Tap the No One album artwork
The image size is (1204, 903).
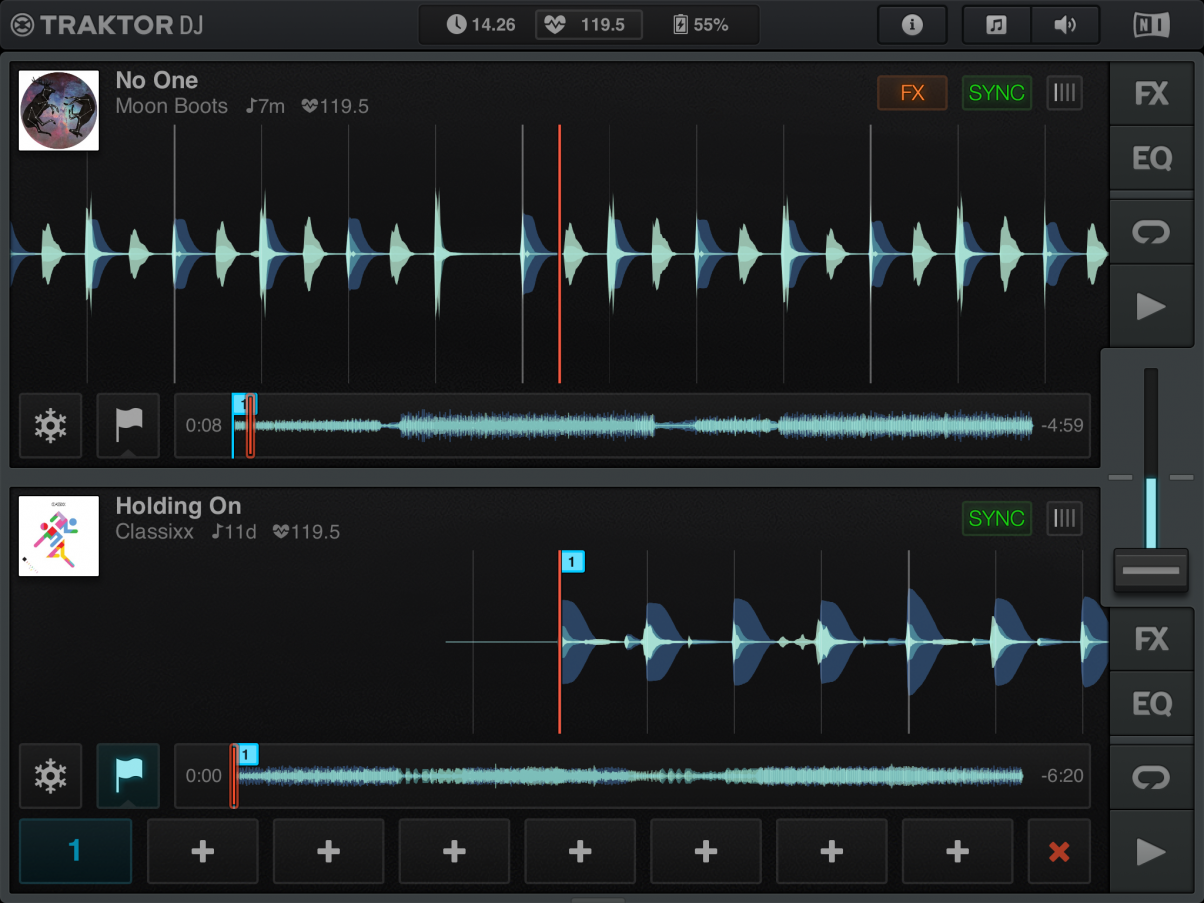(x=59, y=110)
